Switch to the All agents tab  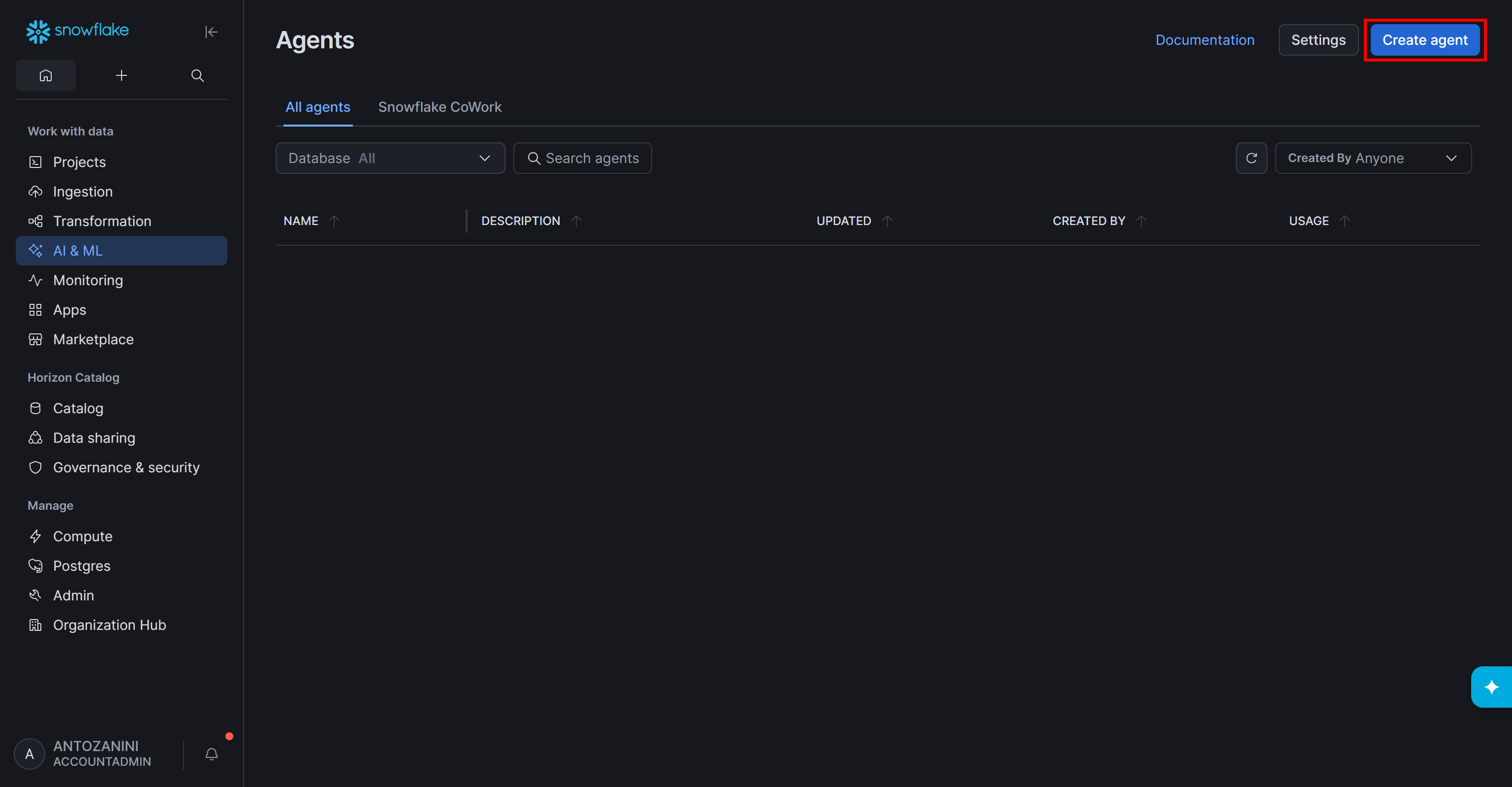(x=317, y=107)
